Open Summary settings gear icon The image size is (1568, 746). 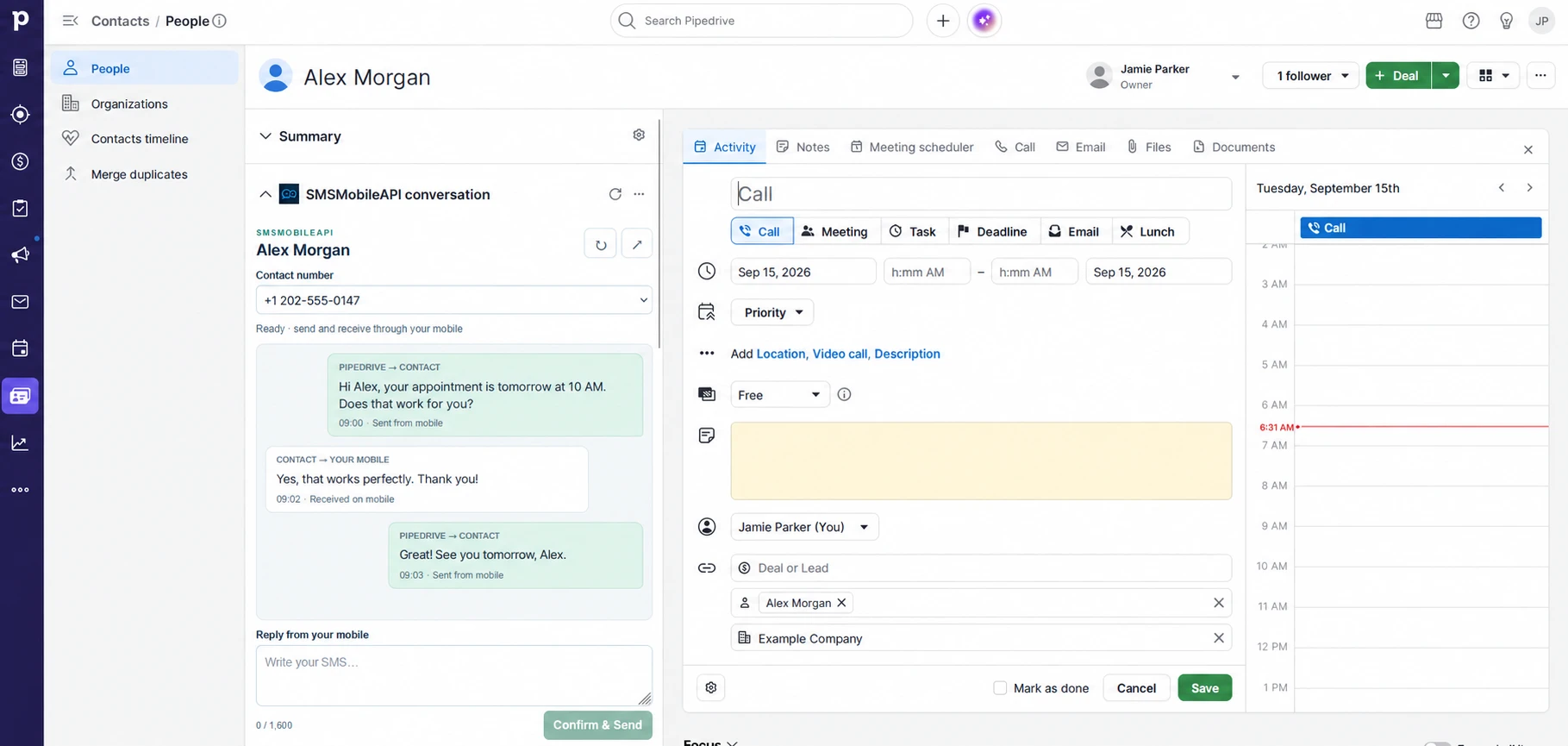click(639, 135)
